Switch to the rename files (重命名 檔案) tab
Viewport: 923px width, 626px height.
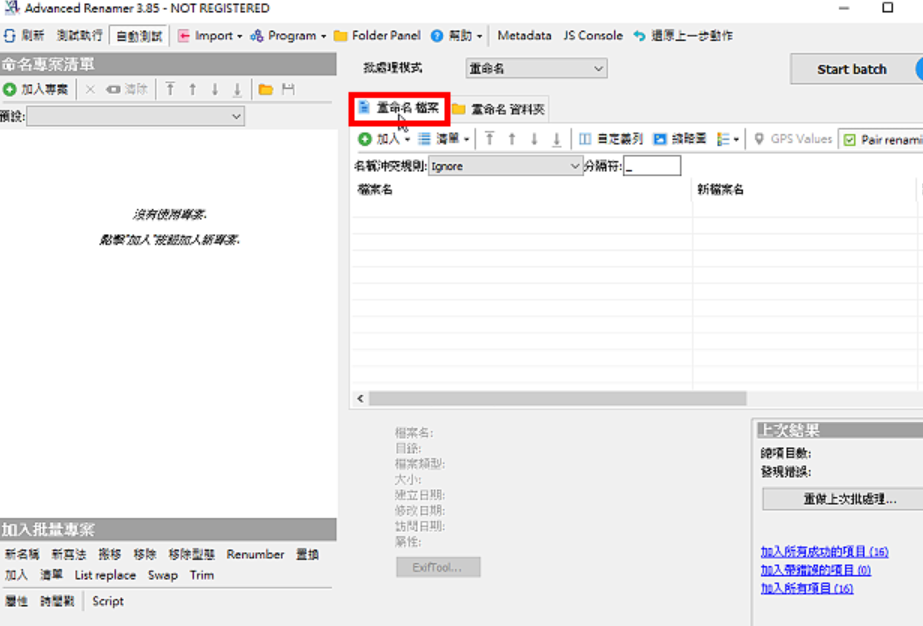[x=400, y=108]
